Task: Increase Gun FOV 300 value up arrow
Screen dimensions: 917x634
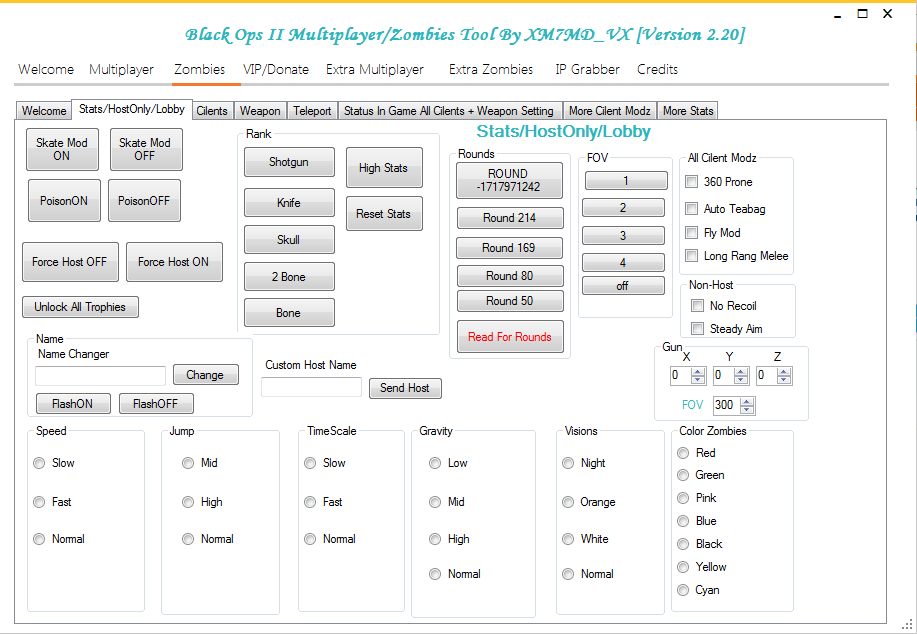Action: coord(747,401)
